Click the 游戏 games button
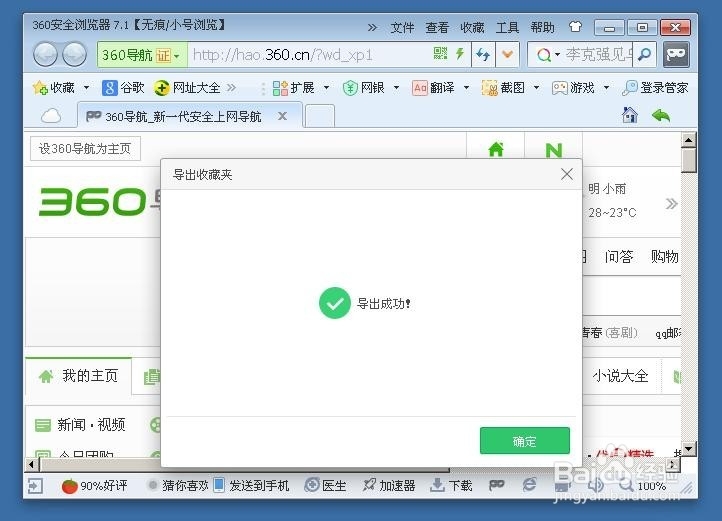The height and width of the screenshot is (521, 722). click(x=573, y=88)
